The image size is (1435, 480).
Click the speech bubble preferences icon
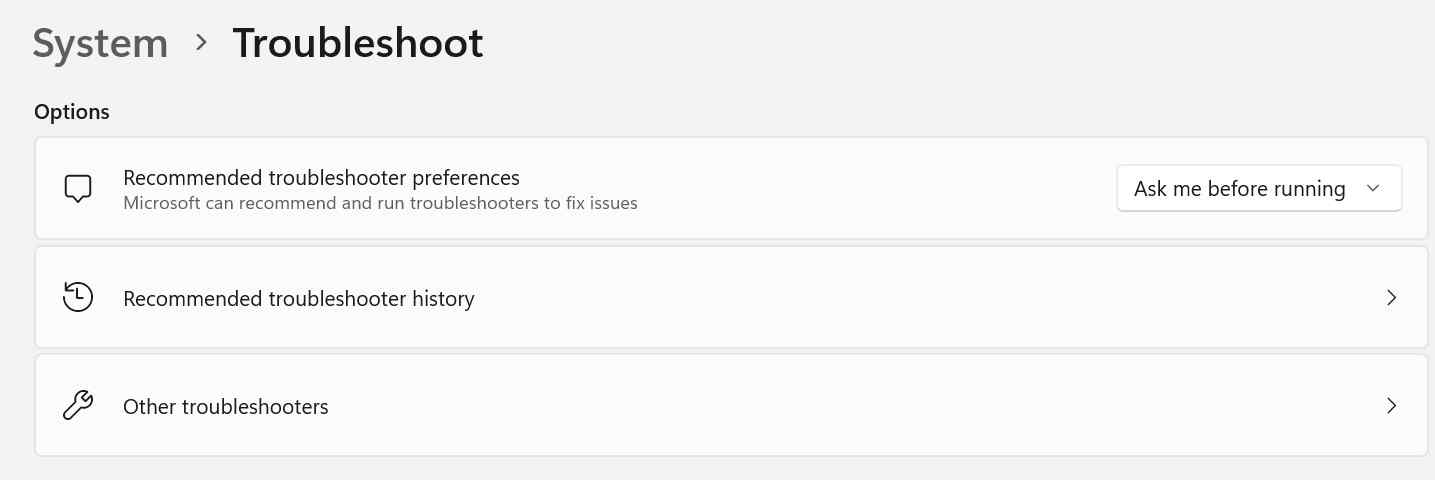tap(78, 189)
